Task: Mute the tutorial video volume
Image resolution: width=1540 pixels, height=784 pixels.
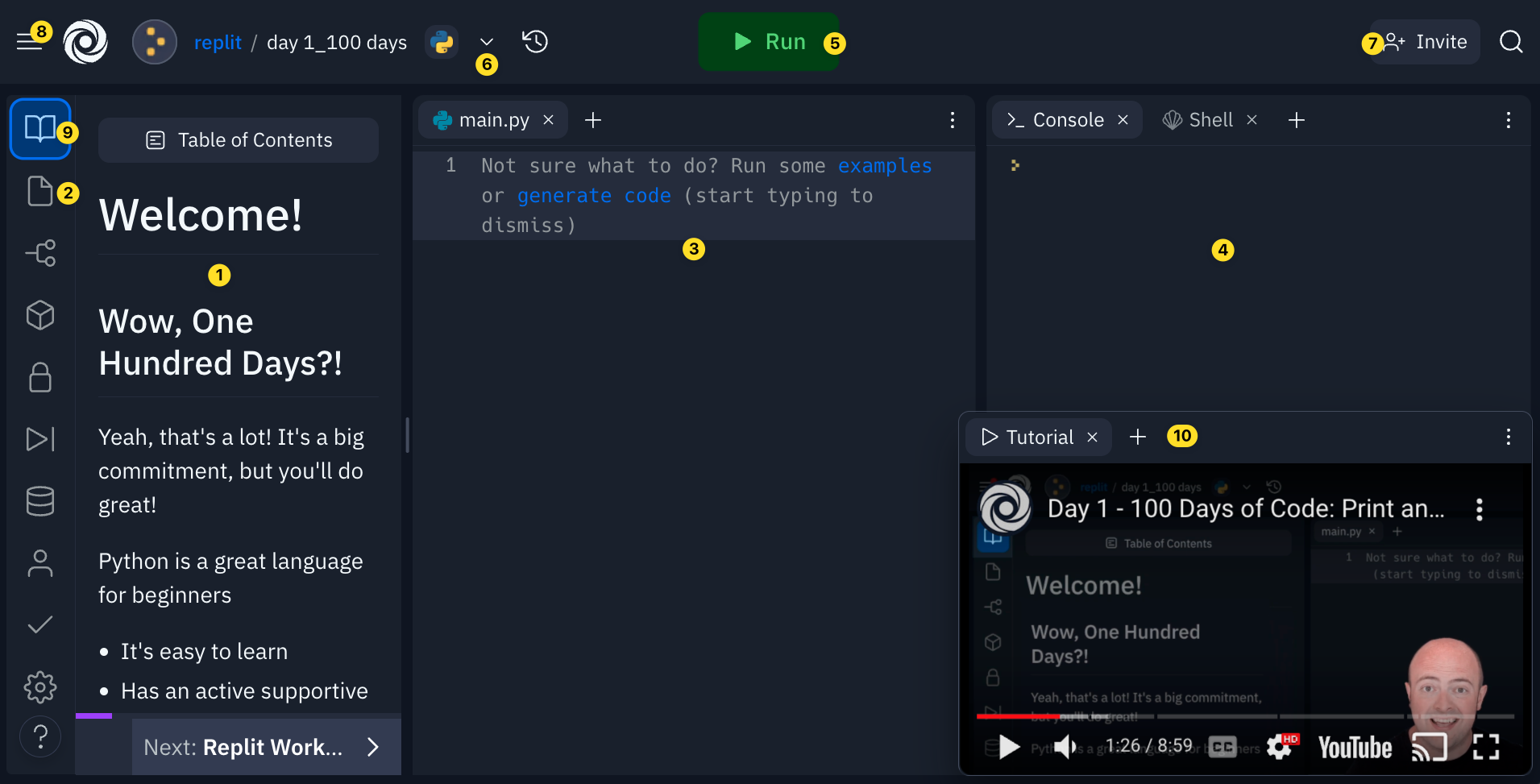Action: tap(1065, 747)
